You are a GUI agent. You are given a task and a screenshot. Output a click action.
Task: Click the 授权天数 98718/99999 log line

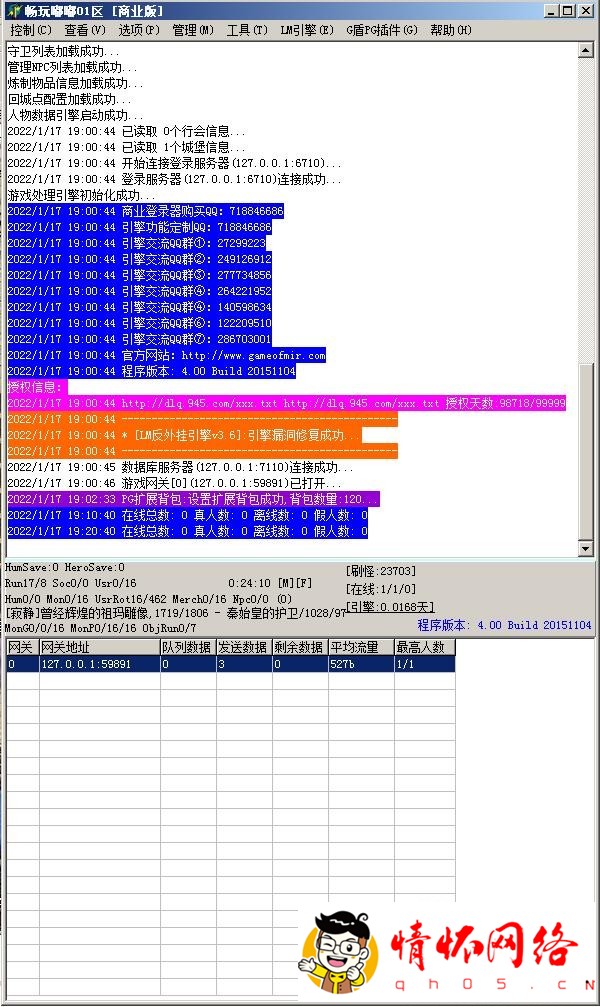click(287, 403)
